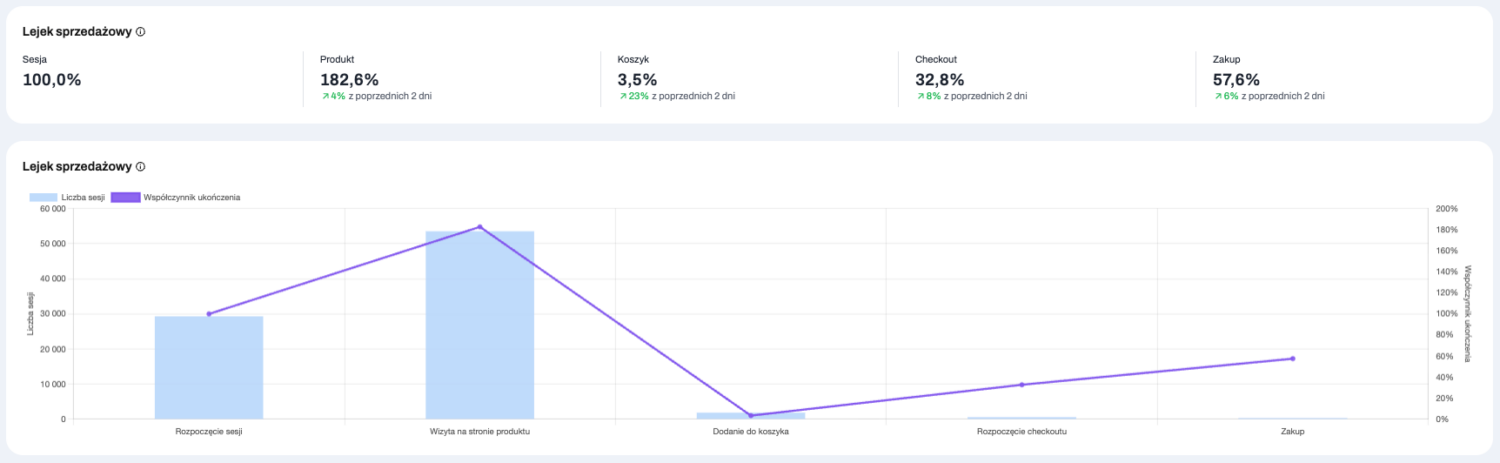Screen dimensions: 1500x463
Task: Click the Sesja 100,0% metric value
Action: click(x=51, y=80)
